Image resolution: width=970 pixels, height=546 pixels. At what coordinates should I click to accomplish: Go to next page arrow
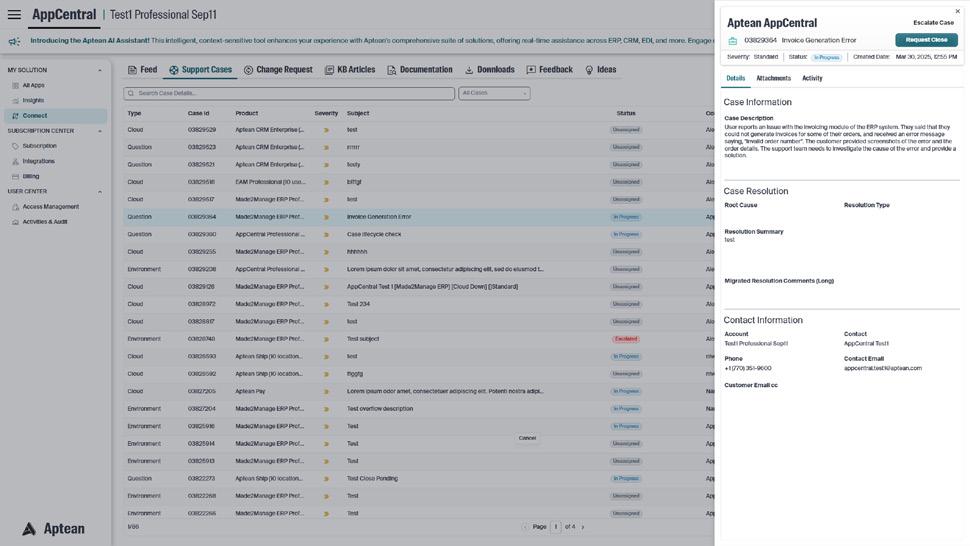click(x=583, y=527)
